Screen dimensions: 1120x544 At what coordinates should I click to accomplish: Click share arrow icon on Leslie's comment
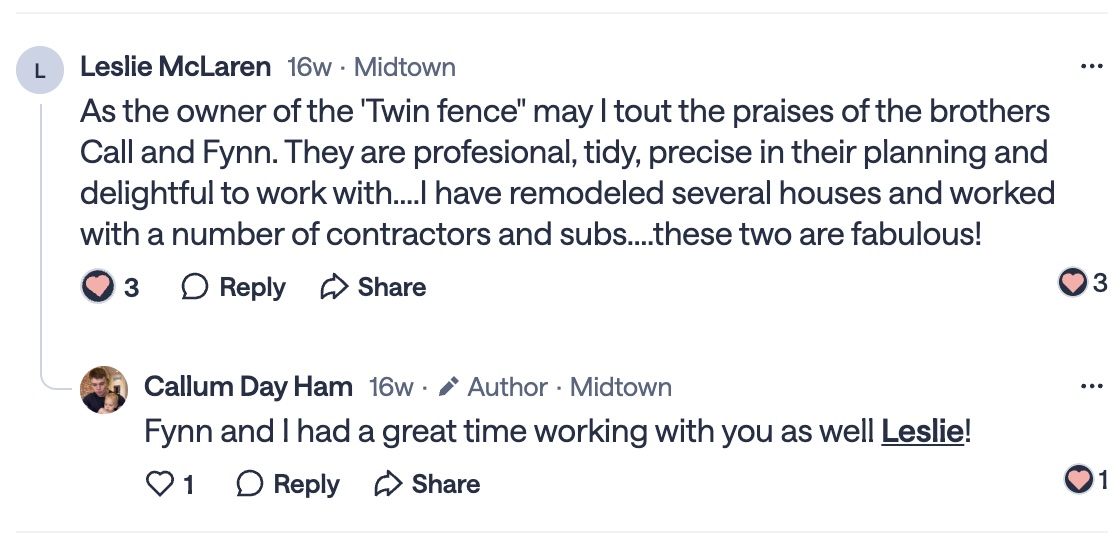point(333,287)
